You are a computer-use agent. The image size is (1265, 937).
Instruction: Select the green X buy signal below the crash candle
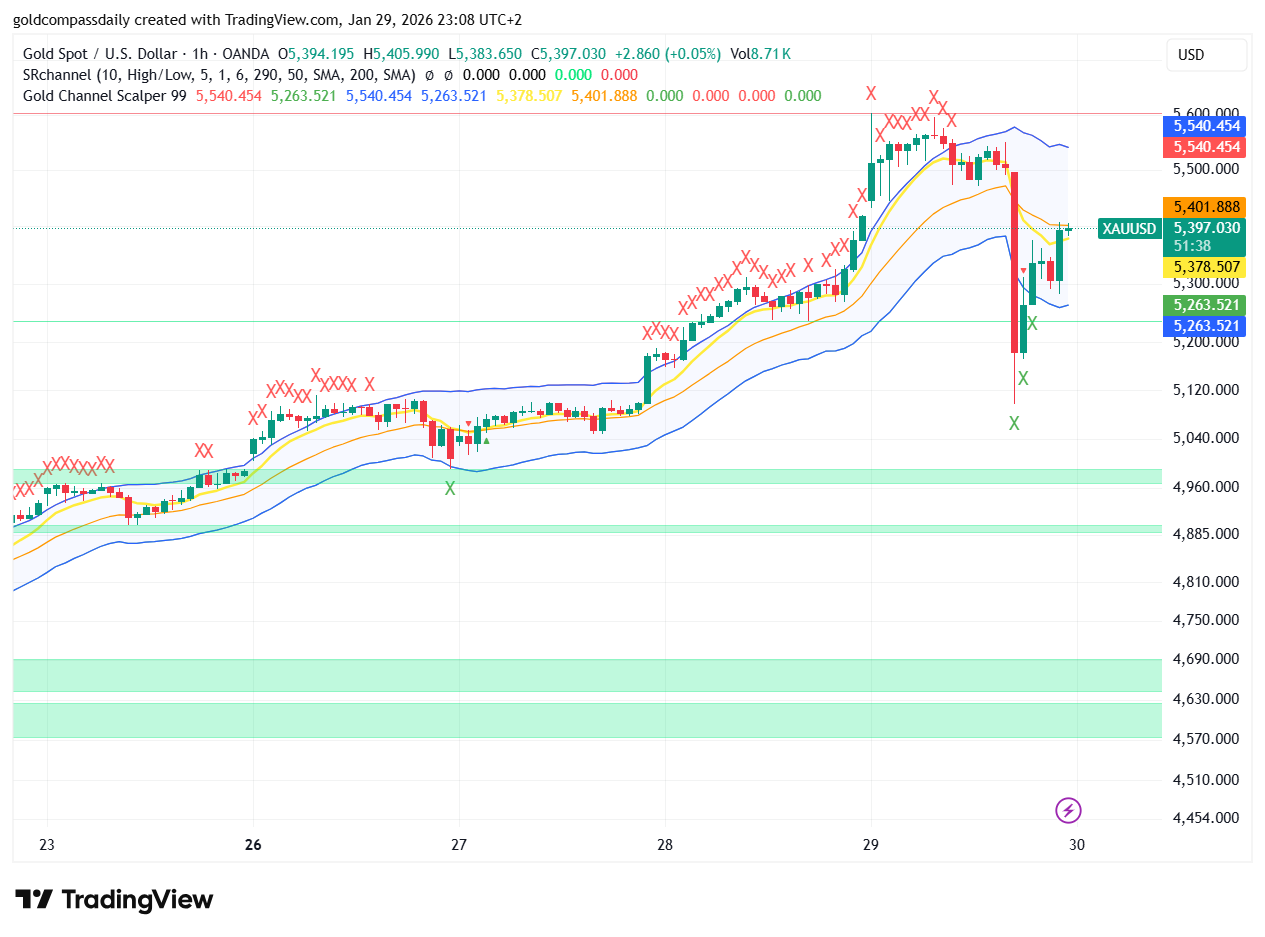(1014, 423)
